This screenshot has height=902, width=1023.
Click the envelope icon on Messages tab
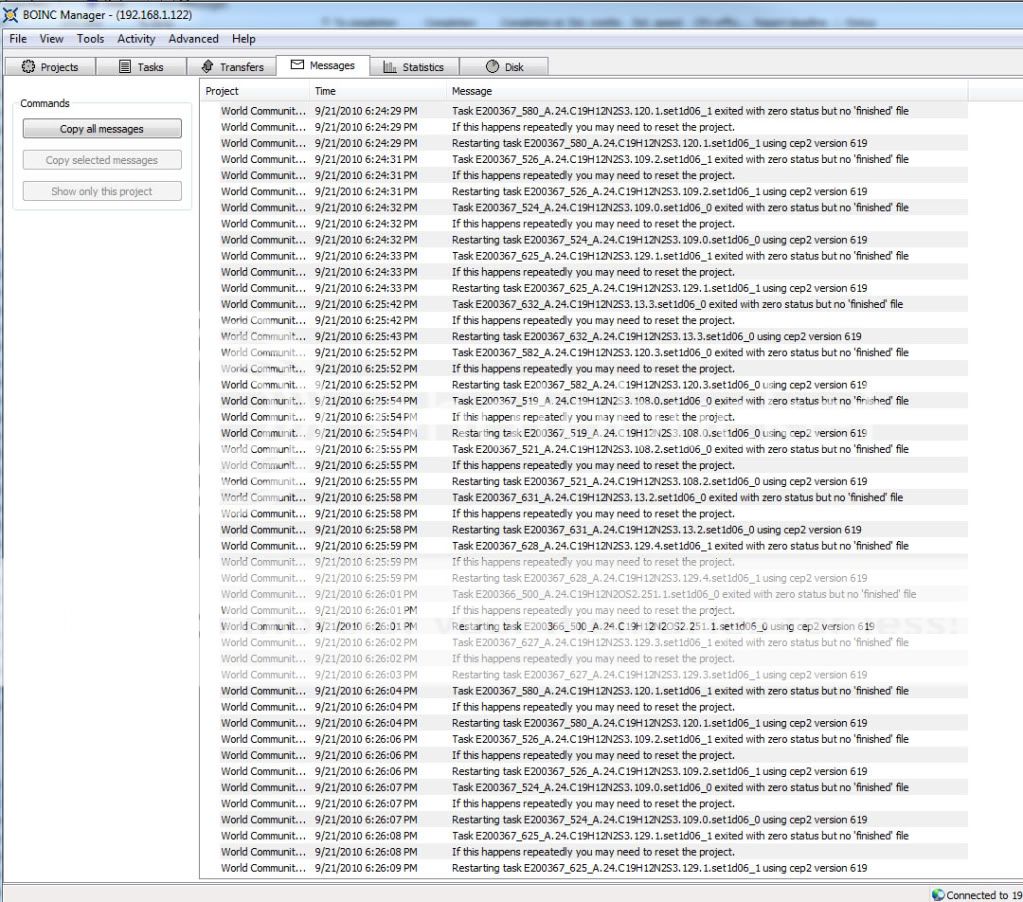[x=297, y=65]
